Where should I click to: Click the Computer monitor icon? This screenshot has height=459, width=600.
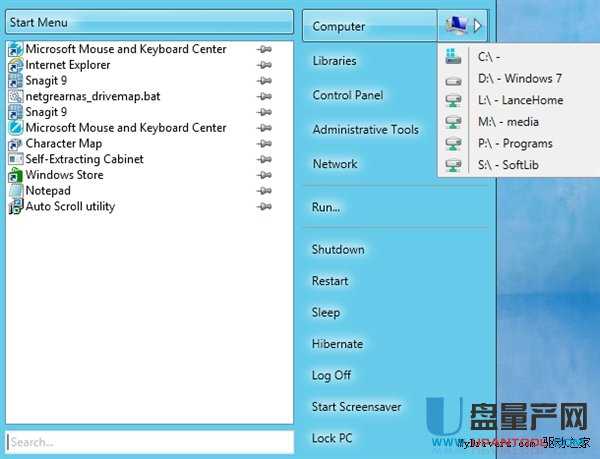pos(457,25)
